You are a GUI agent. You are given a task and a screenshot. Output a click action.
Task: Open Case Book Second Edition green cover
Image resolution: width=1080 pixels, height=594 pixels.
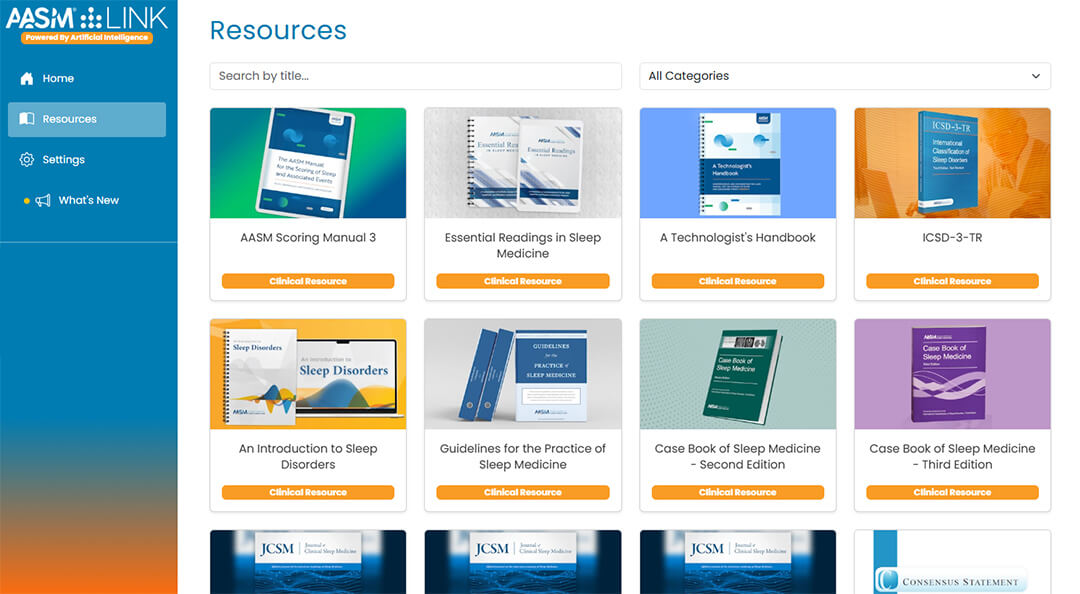tap(738, 374)
